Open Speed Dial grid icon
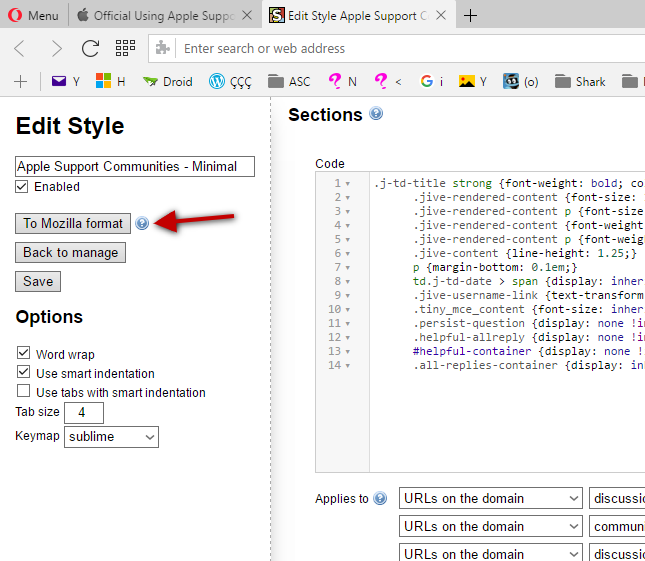This screenshot has width=645, height=561. click(125, 48)
